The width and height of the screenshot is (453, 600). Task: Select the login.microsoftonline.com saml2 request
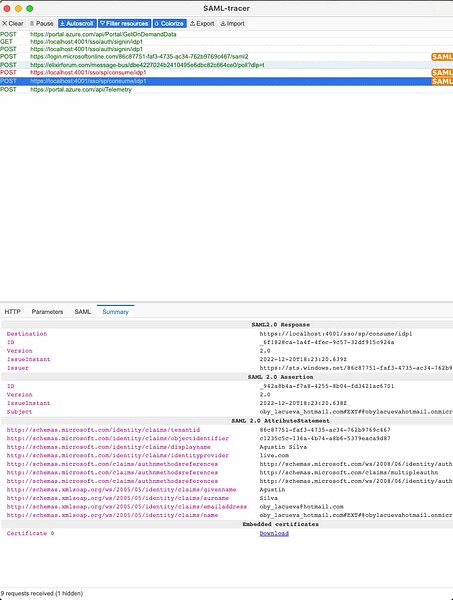226,57
